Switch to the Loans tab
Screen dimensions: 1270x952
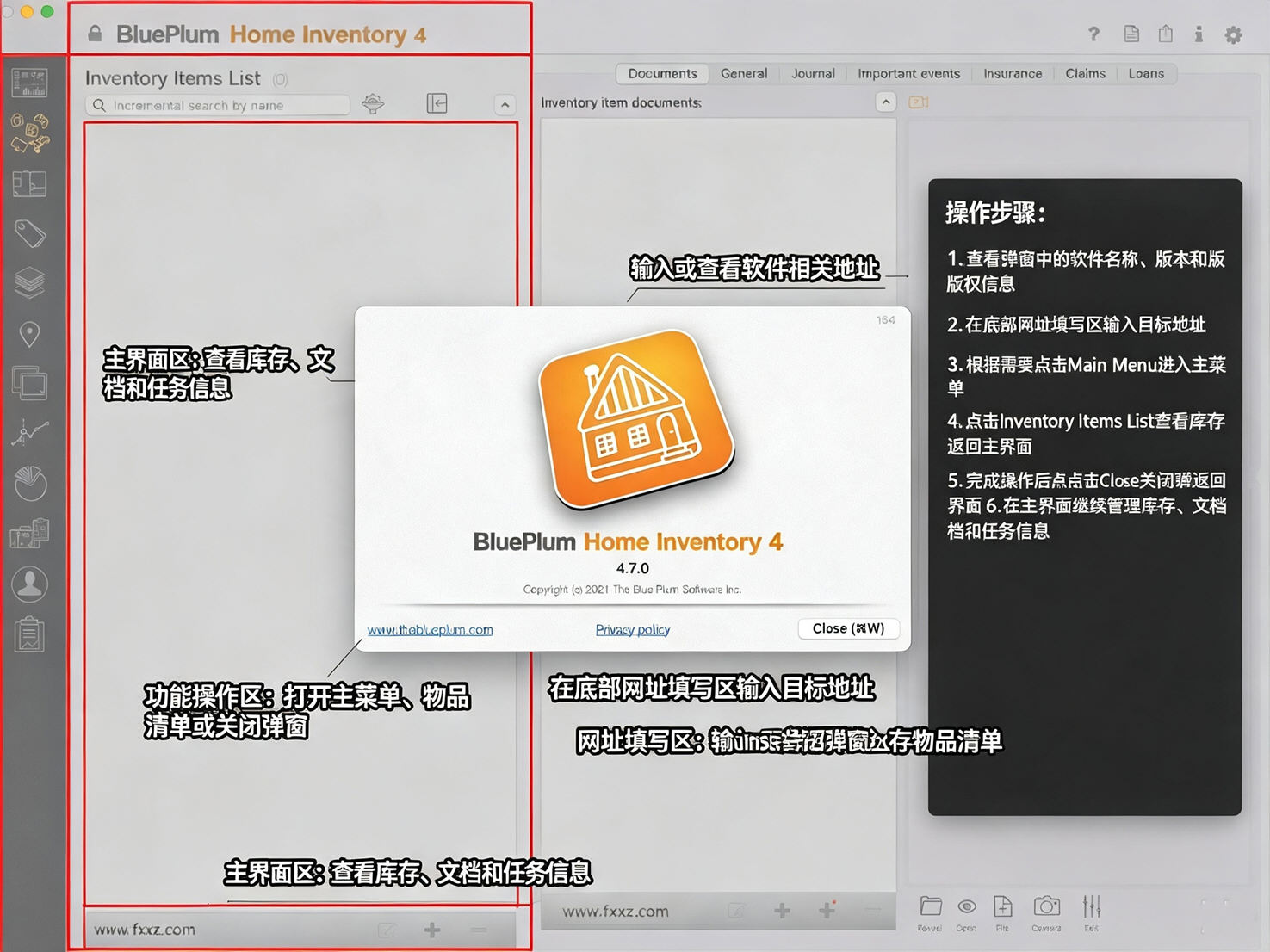[1146, 74]
